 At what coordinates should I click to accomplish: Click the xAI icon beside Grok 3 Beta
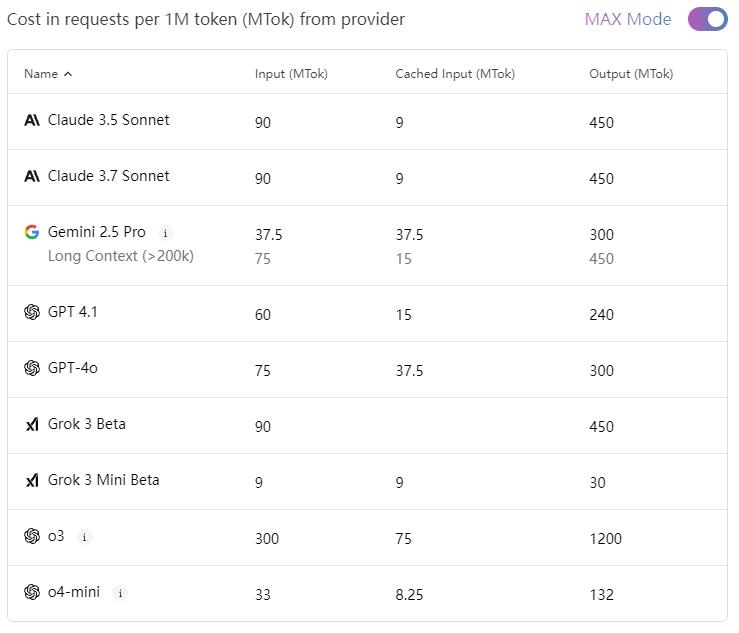32,424
